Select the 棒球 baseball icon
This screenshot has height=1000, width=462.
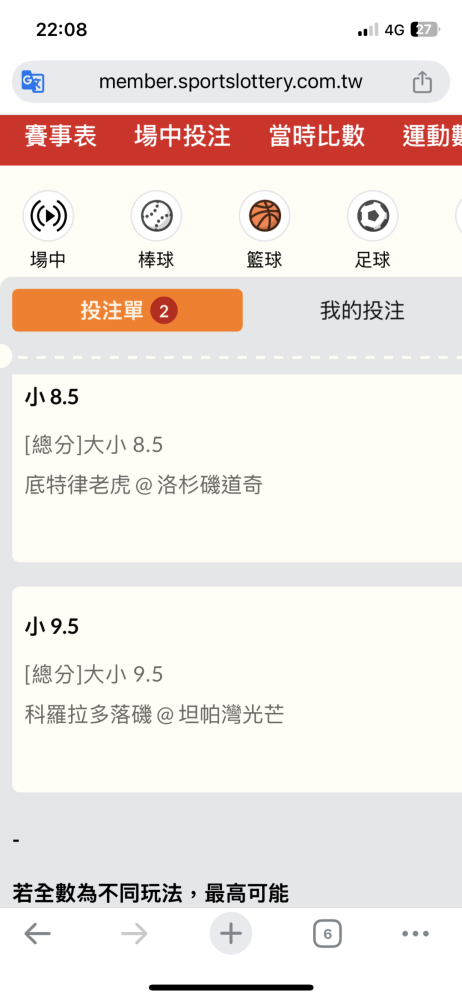coord(156,216)
